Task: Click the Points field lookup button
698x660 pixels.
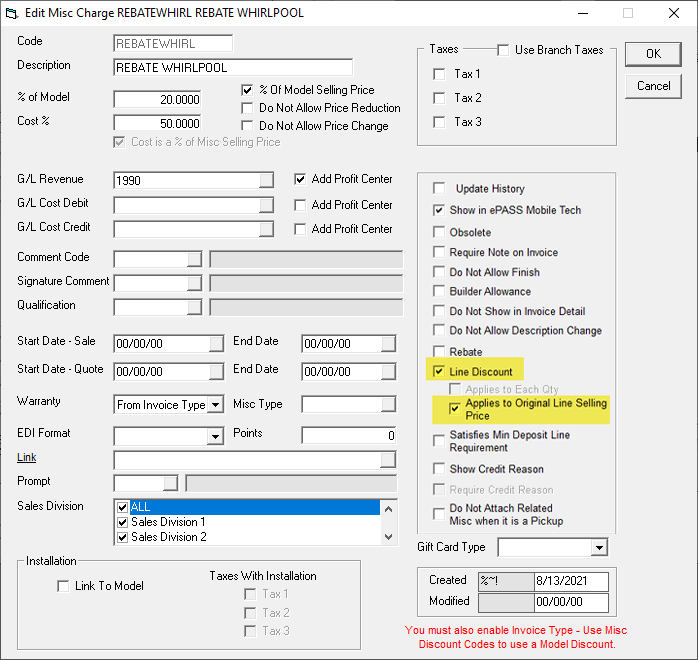Action: tap(387, 435)
